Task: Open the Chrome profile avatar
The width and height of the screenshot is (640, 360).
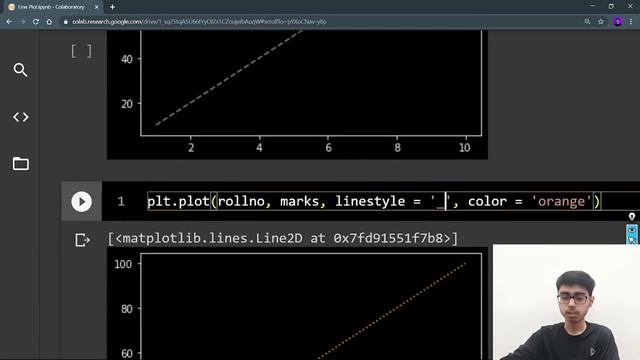Action: (618, 22)
